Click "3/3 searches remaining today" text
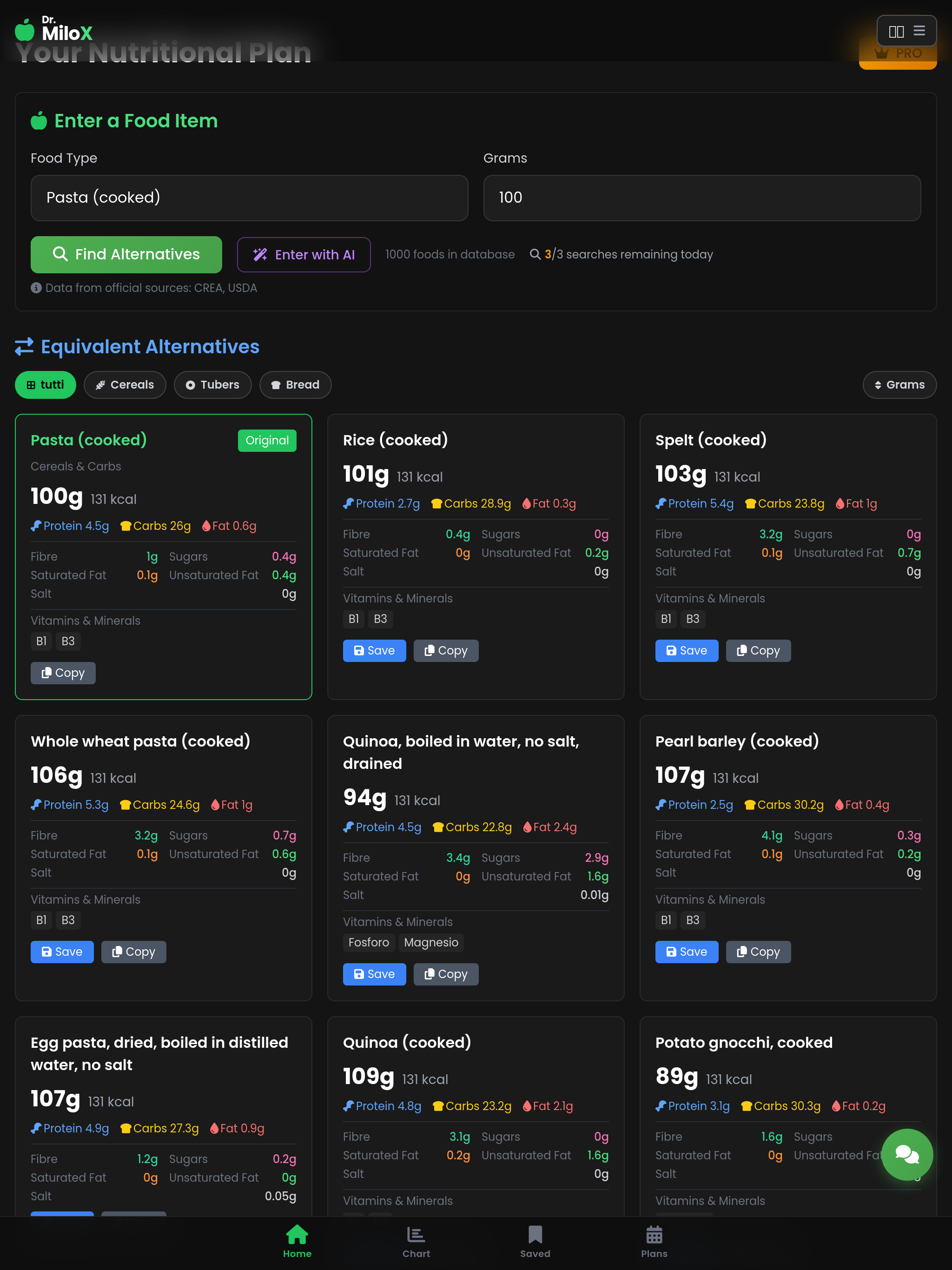This screenshot has height=1270, width=952. [629, 254]
